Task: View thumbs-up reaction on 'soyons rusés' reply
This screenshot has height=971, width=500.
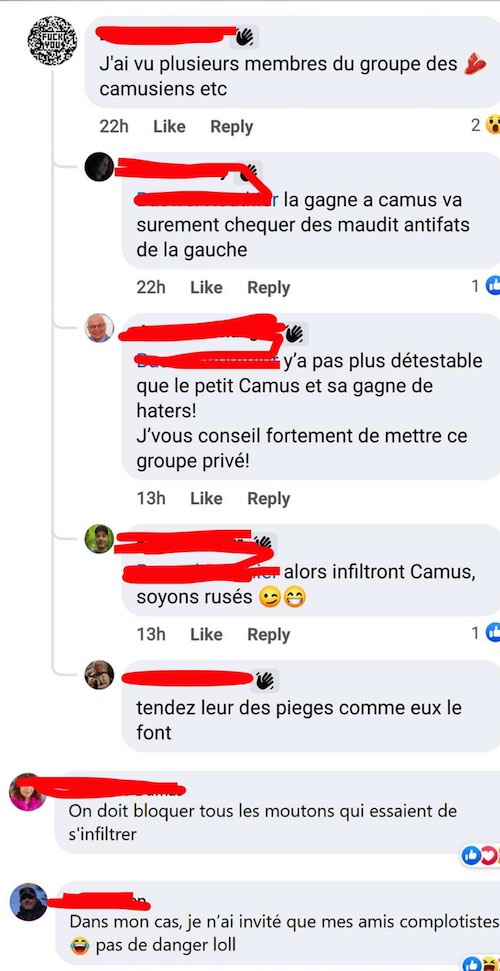Action: [492, 632]
